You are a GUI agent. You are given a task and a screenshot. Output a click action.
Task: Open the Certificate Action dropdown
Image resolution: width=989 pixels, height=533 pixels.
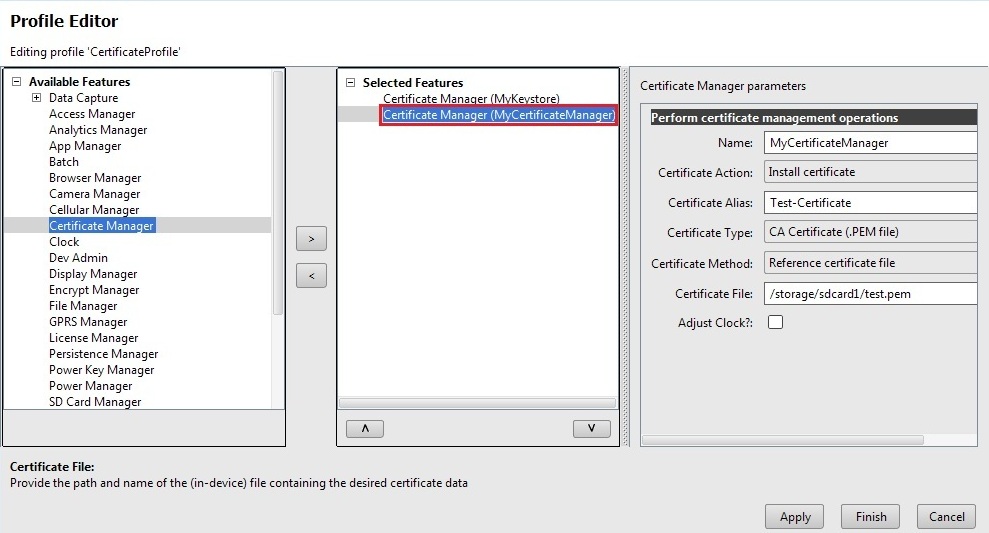point(870,172)
